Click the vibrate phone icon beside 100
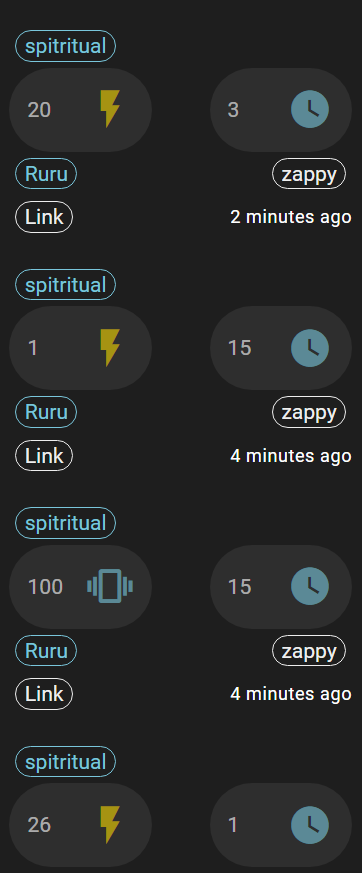 [x=110, y=586]
